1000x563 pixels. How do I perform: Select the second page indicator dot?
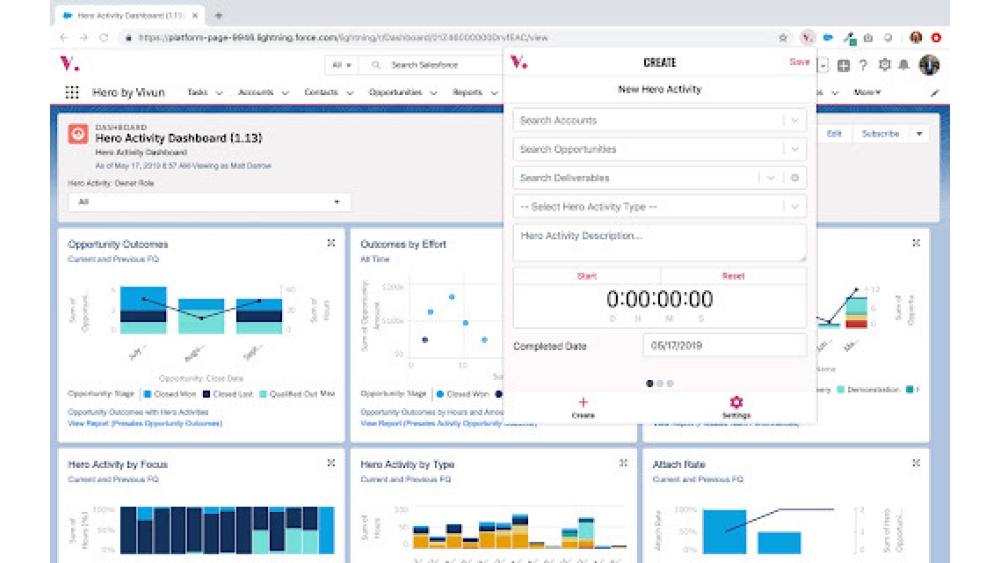click(x=660, y=383)
